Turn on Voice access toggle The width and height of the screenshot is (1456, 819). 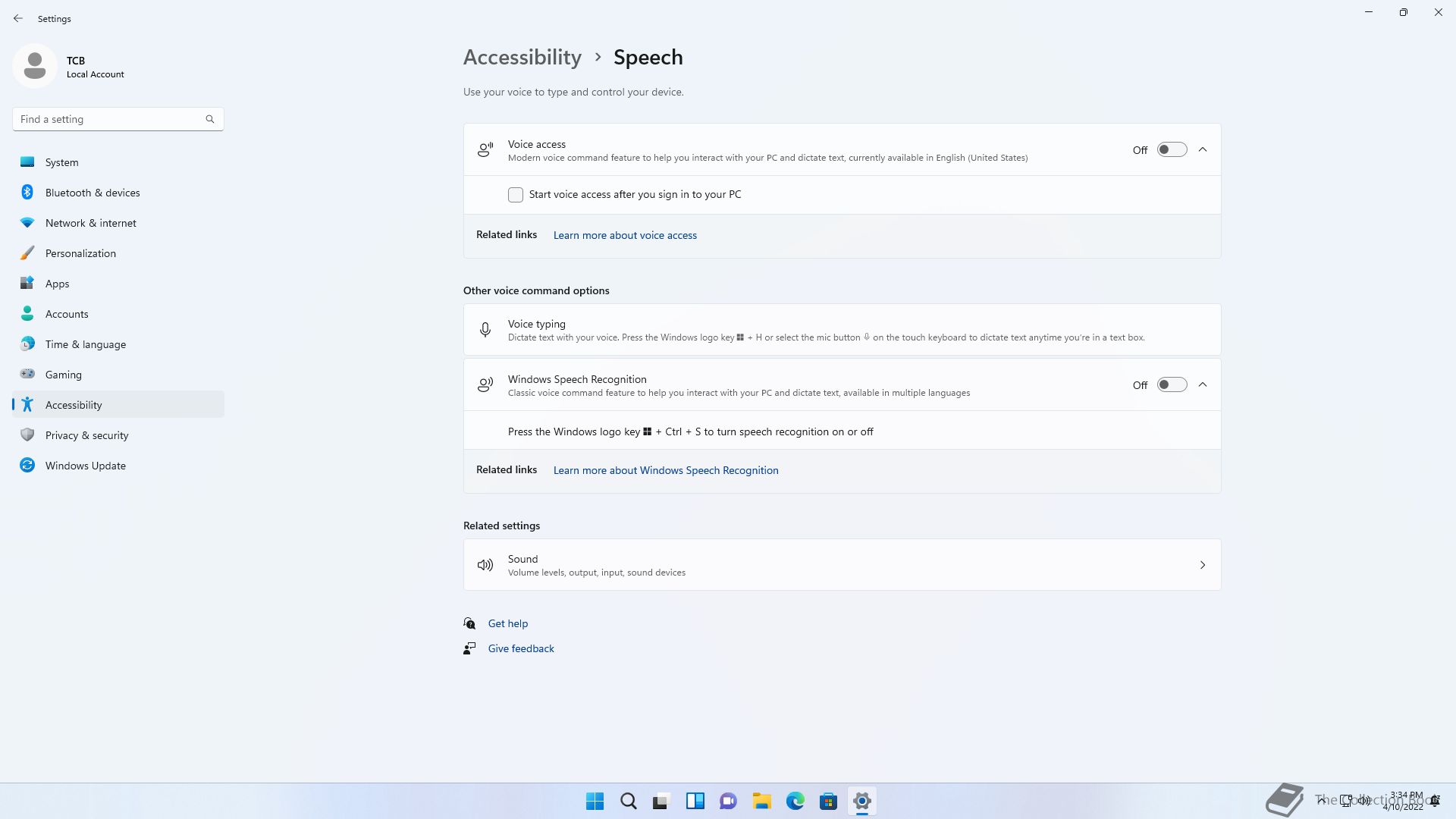(x=1172, y=149)
